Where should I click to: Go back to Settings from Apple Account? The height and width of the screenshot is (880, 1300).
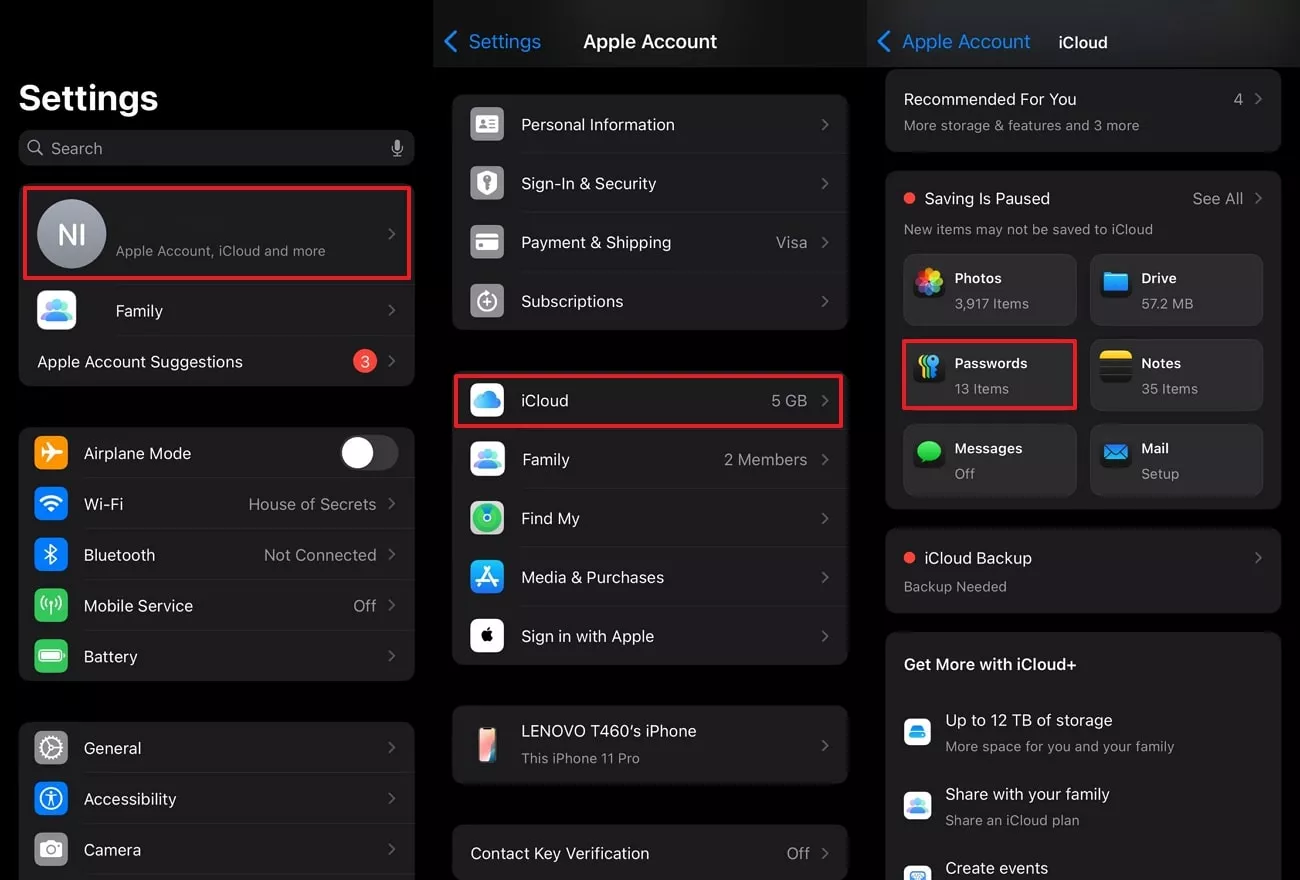coord(493,41)
